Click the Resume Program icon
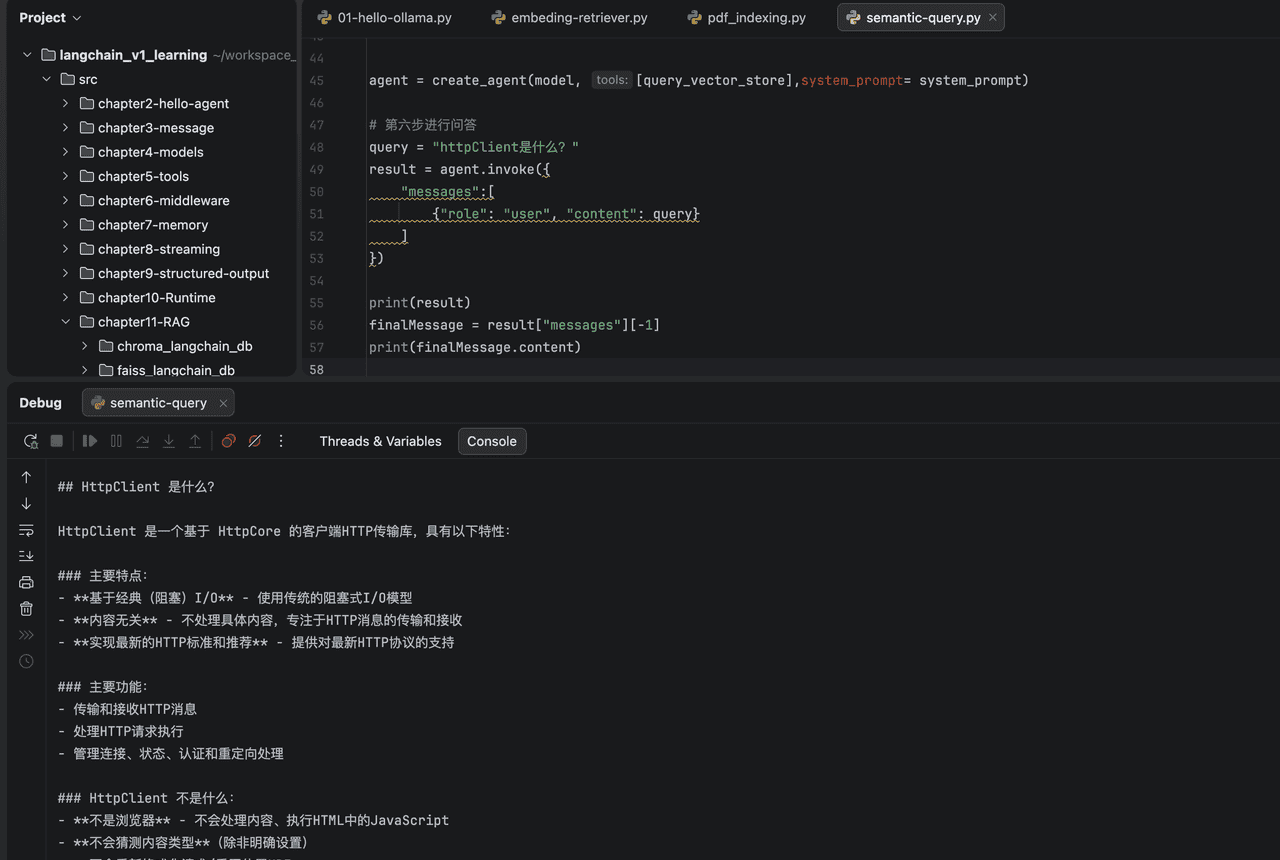 [x=90, y=441]
